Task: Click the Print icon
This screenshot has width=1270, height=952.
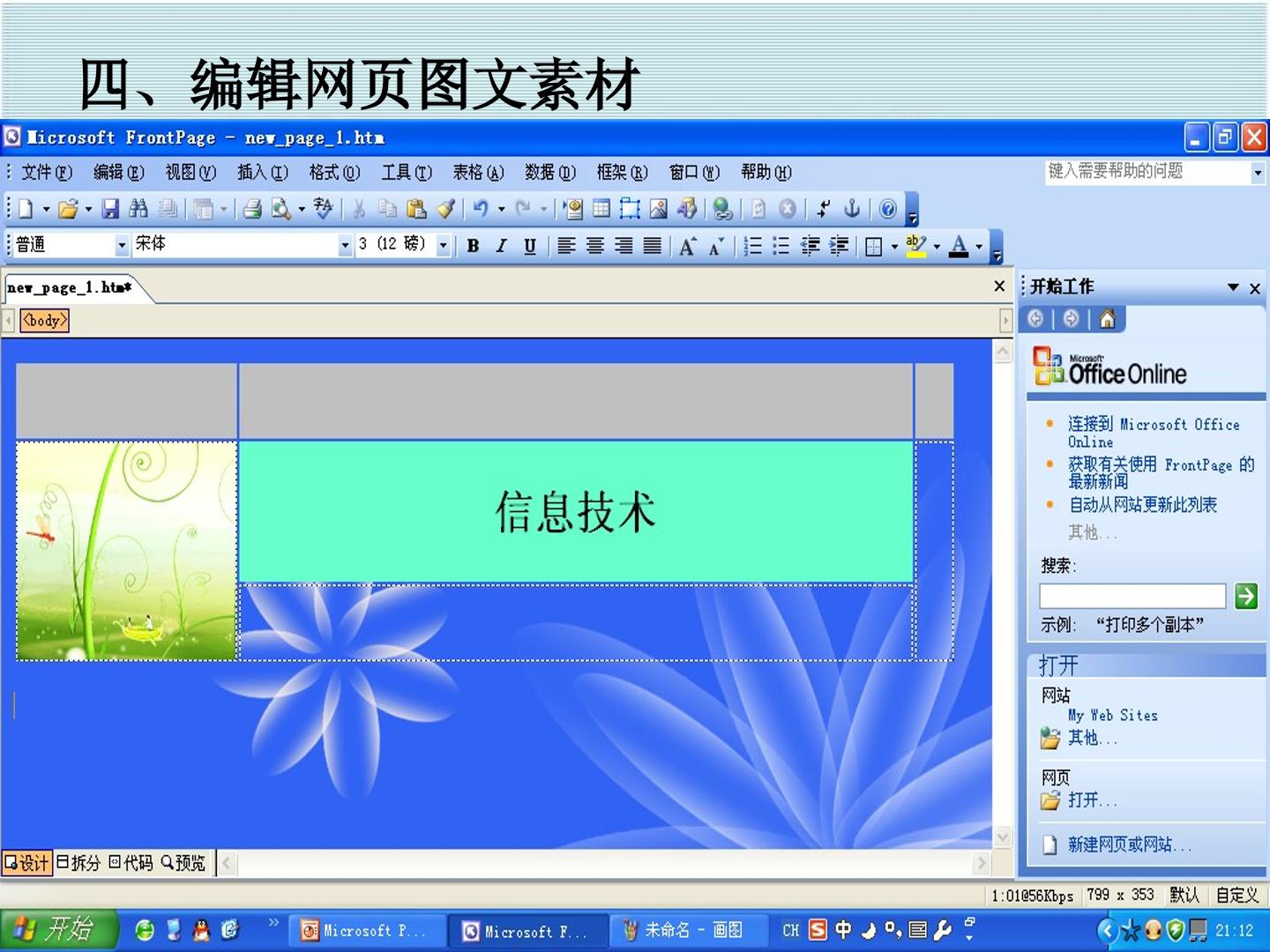Action: pyautogui.click(x=252, y=209)
